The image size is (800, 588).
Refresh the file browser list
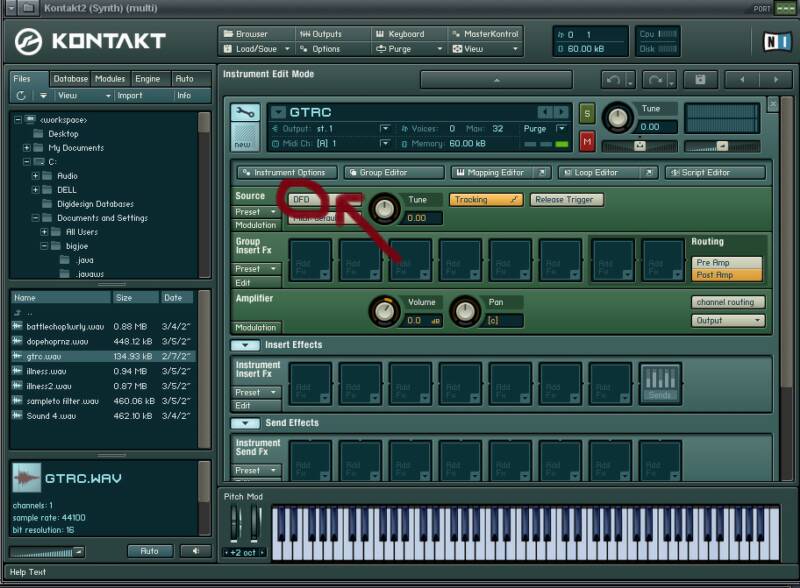(x=21, y=95)
